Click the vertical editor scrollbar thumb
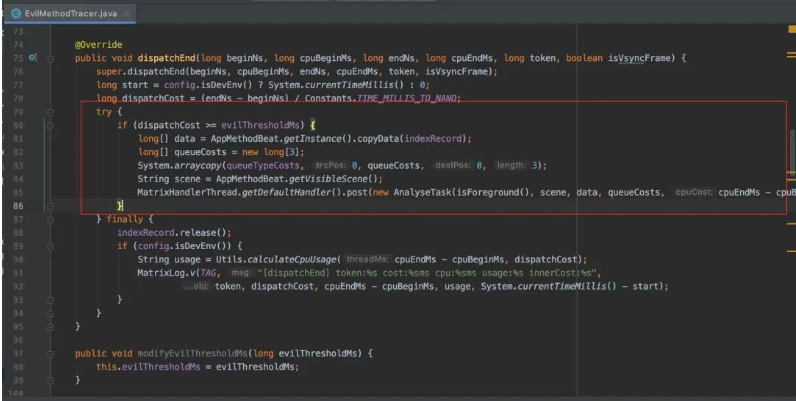Viewport: 796px width, 401px height. (x=792, y=151)
